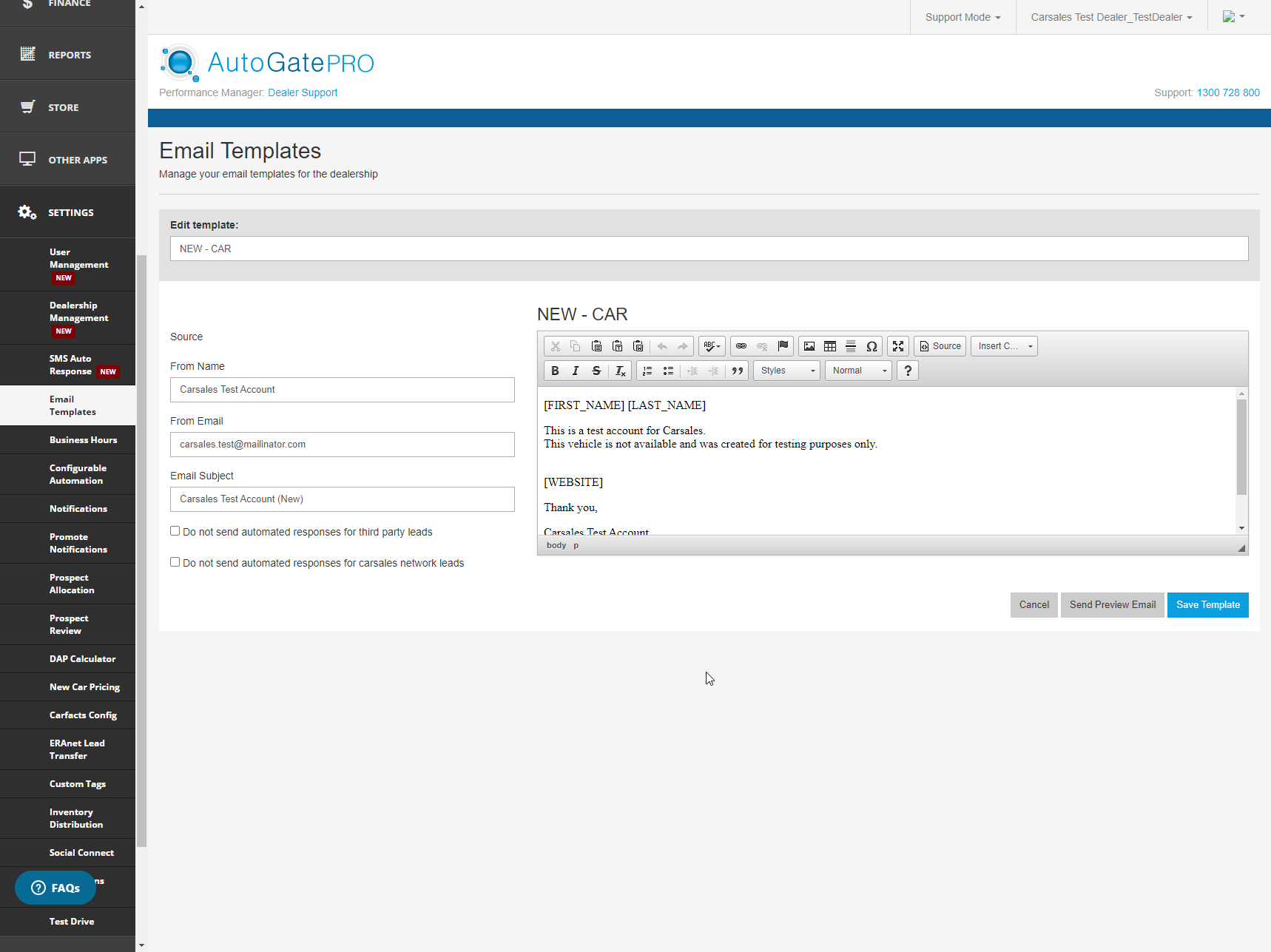This screenshot has width=1271, height=952.
Task: Open the broken-image icon dropdown in the header
Action: (1233, 16)
